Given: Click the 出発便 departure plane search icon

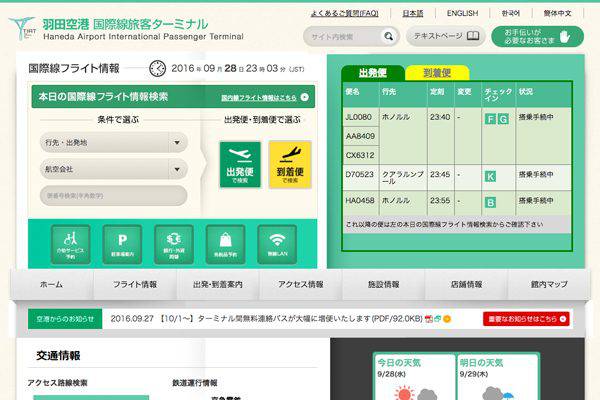Looking at the screenshot, I should pyautogui.click(x=240, y=165).
